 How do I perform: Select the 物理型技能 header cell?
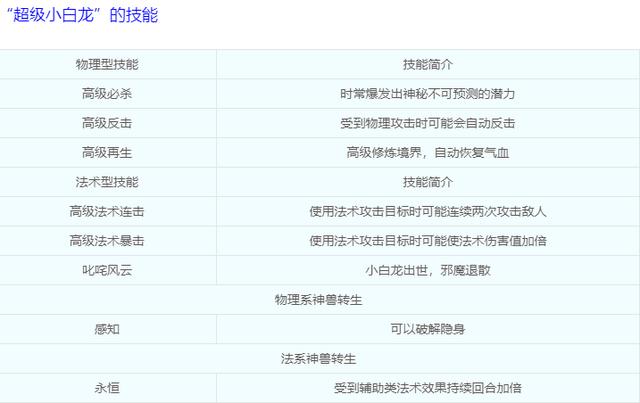(x=107, y=65)
